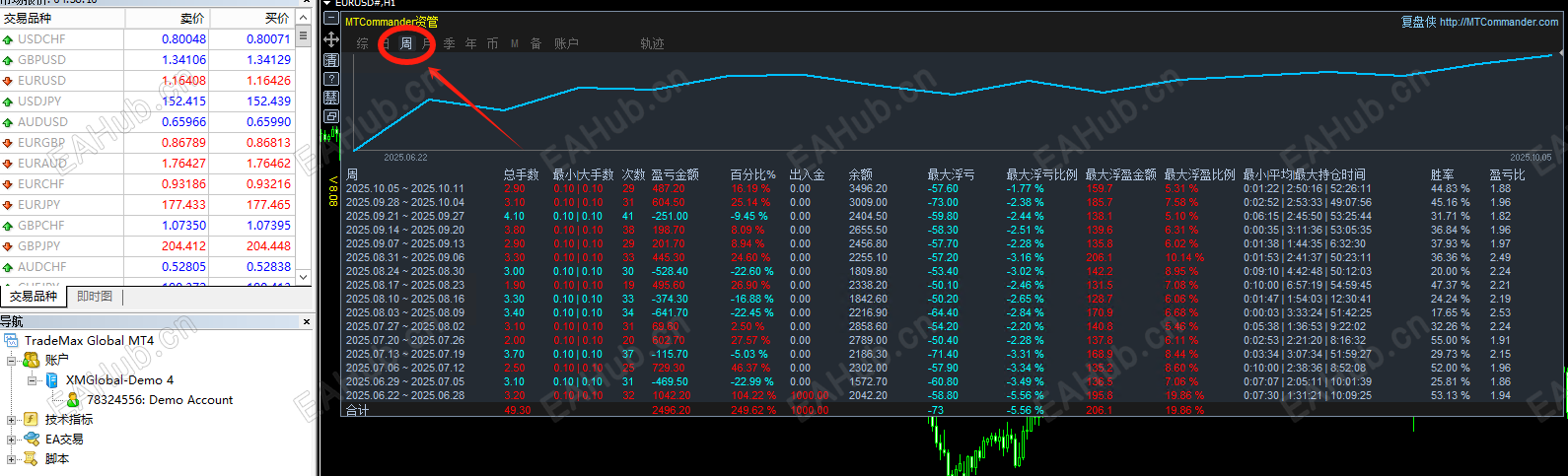Select the 78324556: Demo Account entry
This screenshot has height=476, width=1568.
click(x=160, y=399)
